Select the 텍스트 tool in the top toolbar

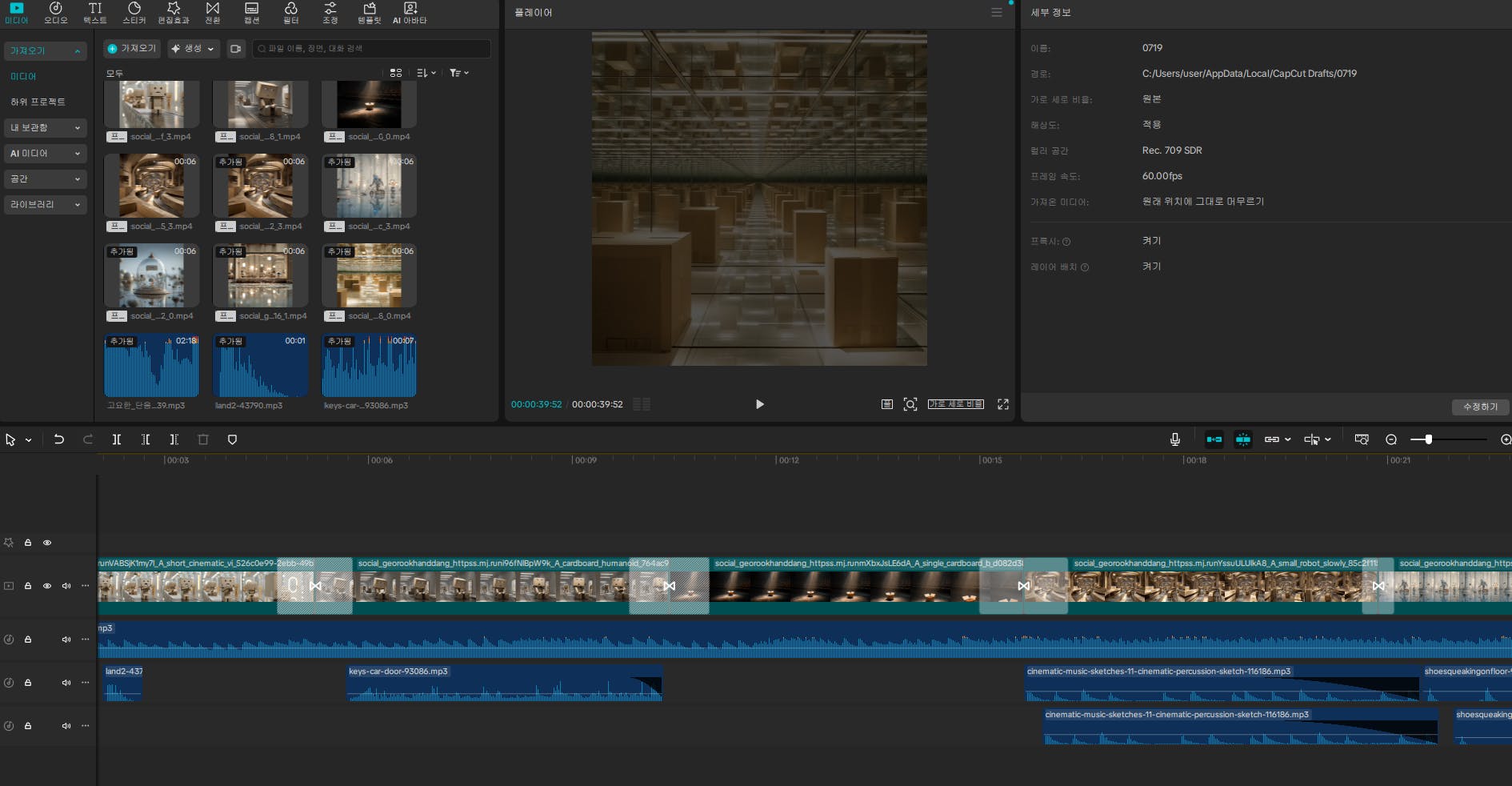94,13
